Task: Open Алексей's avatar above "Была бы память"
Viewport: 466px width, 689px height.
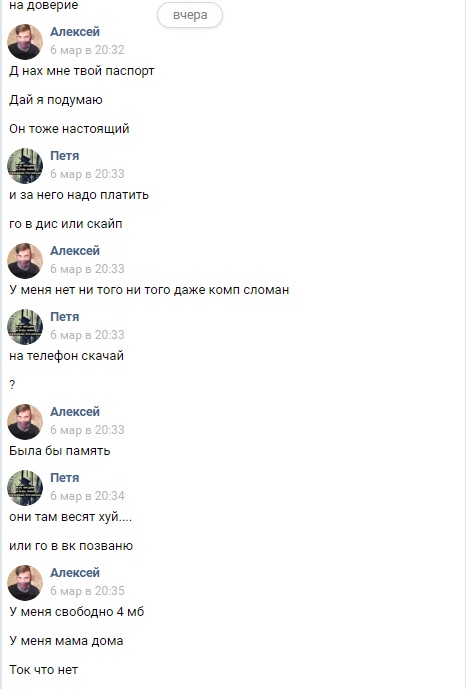Action: [x=25, y=421]
